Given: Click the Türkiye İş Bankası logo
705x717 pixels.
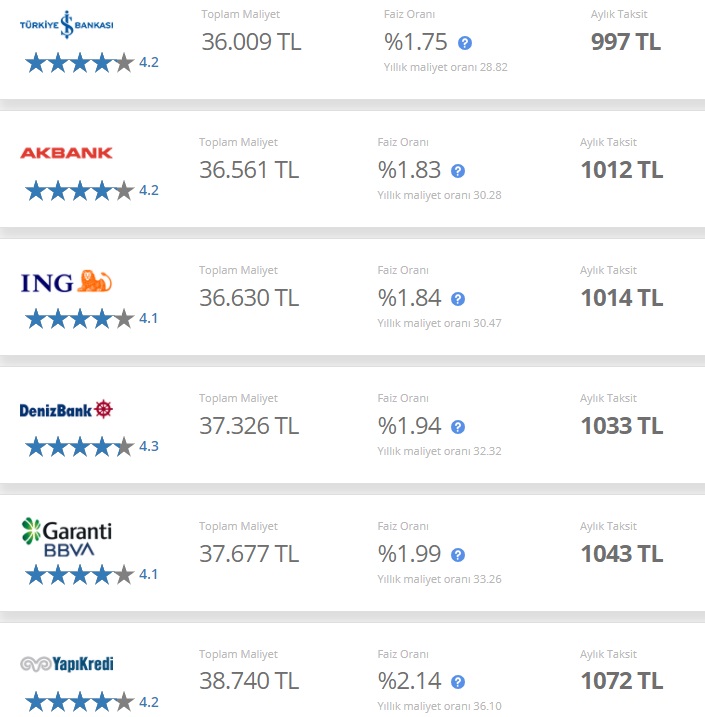Looking at the screenshot, I should pyautogui.click(x=66, y=25).
